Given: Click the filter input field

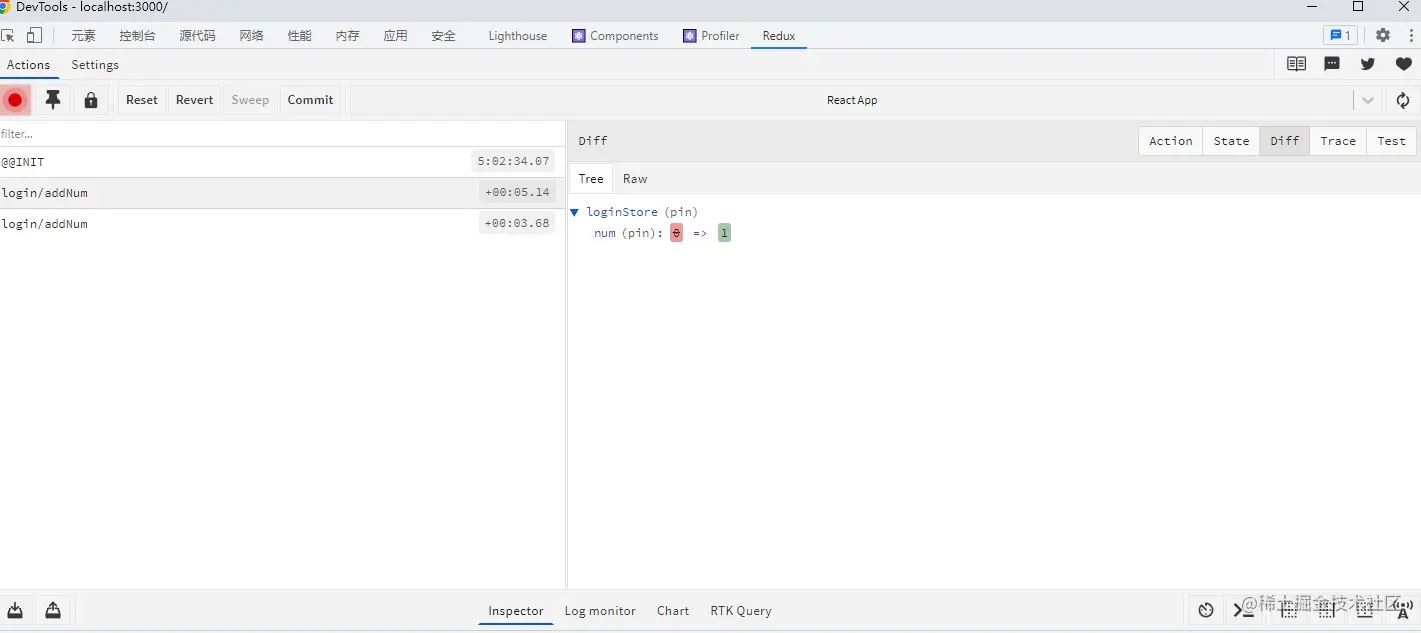Looking at the screenshot, I should pos(283,133).
